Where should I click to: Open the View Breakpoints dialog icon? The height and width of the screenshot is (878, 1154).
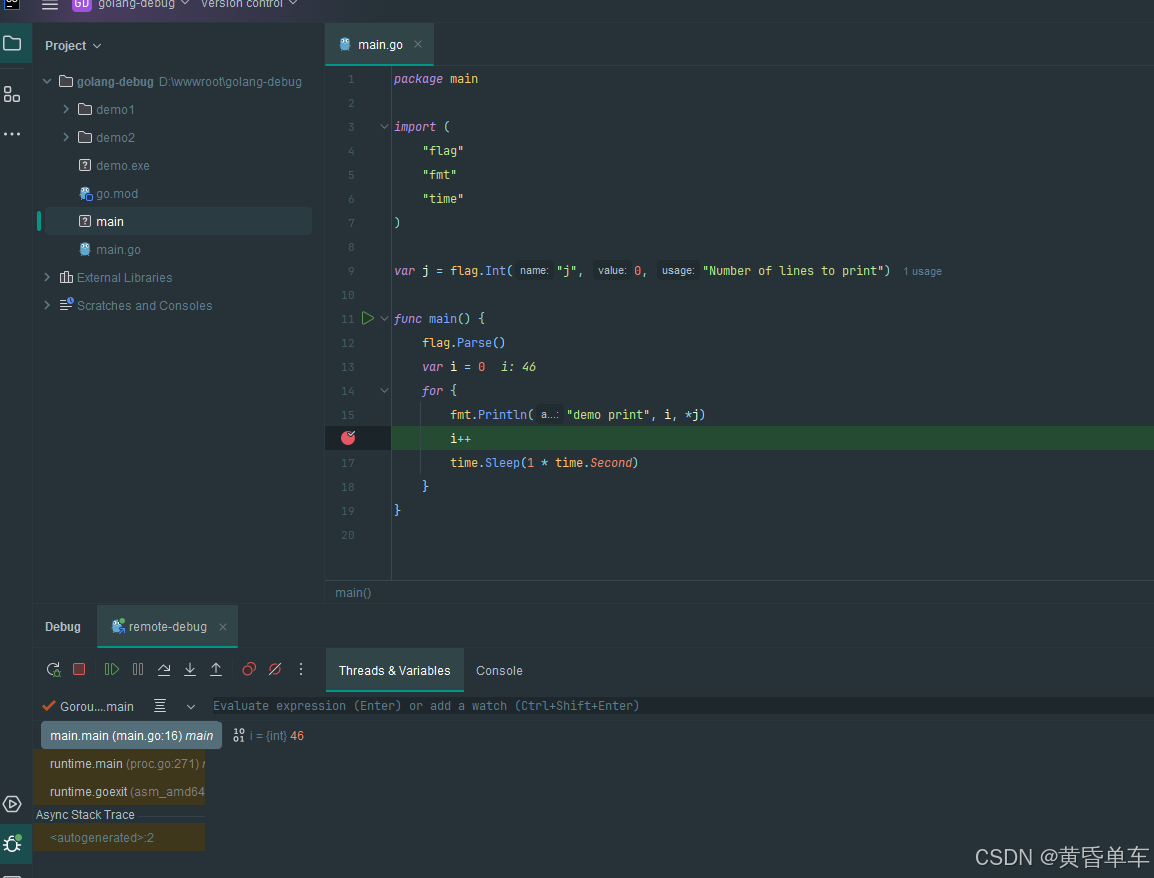pos(249,669)
